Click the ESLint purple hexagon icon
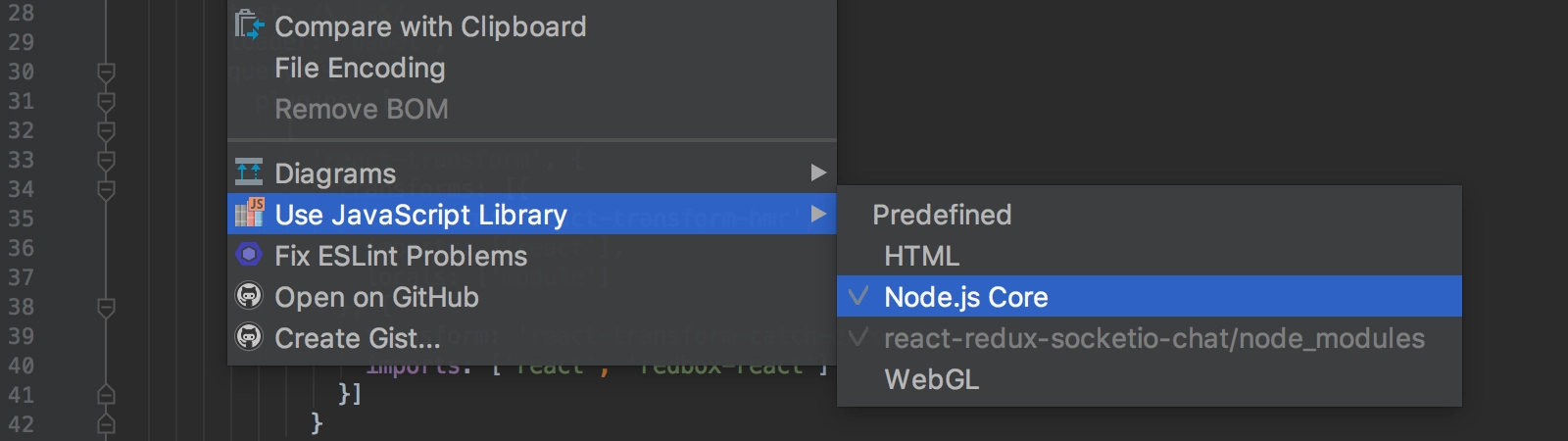1568x441 pixels. [250, 255]
